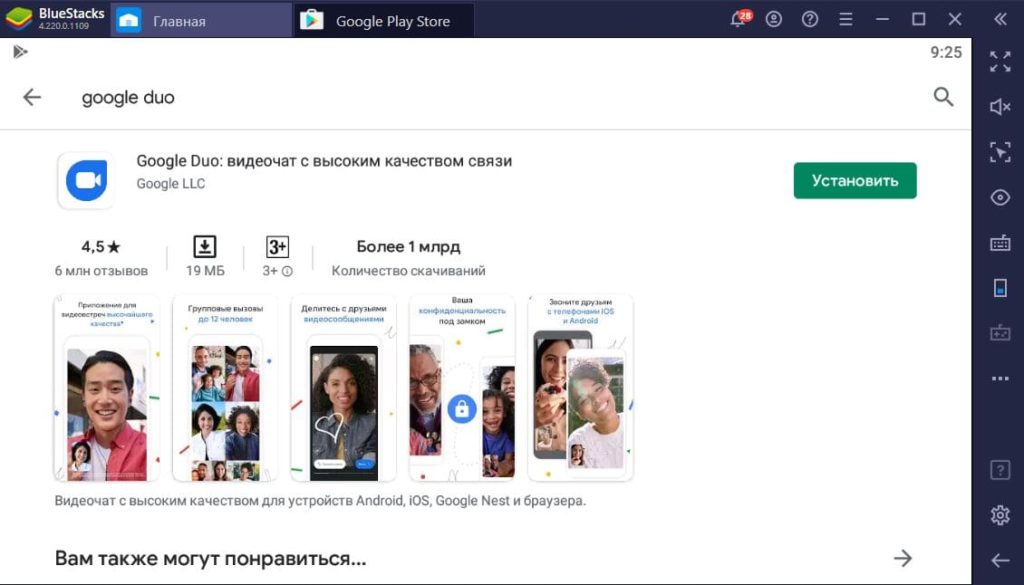The height and width of the screenshot is (585, 1024).
Task: Toggle the eye overlay icon in sidebar
Action: pyautogui.click(x=1000, y=197)
